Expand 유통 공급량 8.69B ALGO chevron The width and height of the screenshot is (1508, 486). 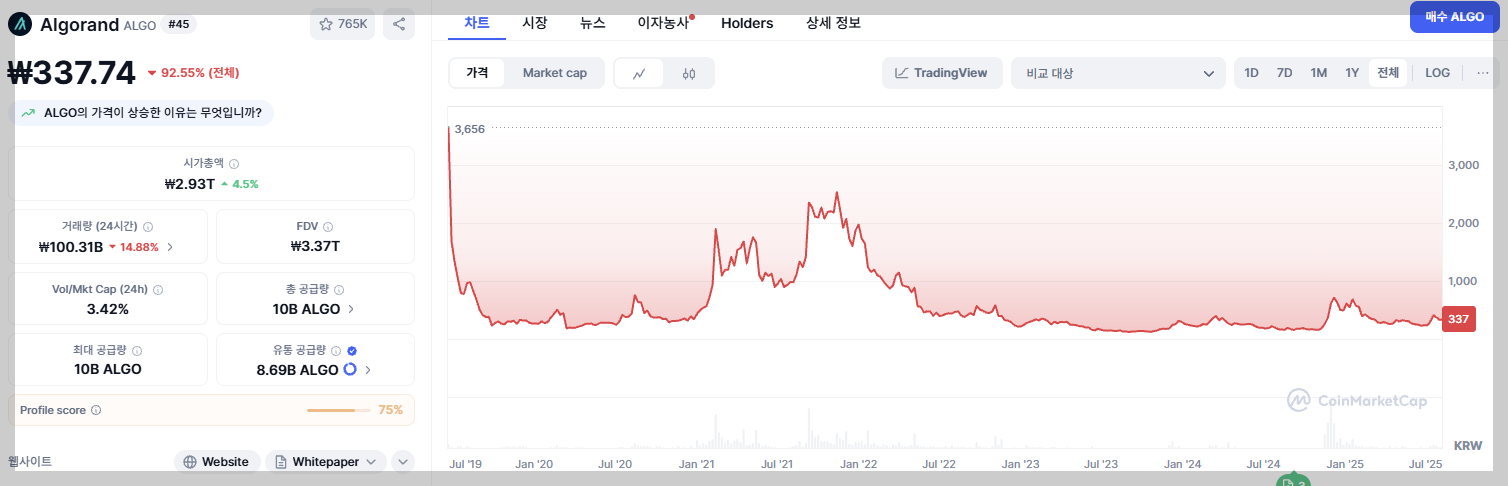(x=368, y=370)
